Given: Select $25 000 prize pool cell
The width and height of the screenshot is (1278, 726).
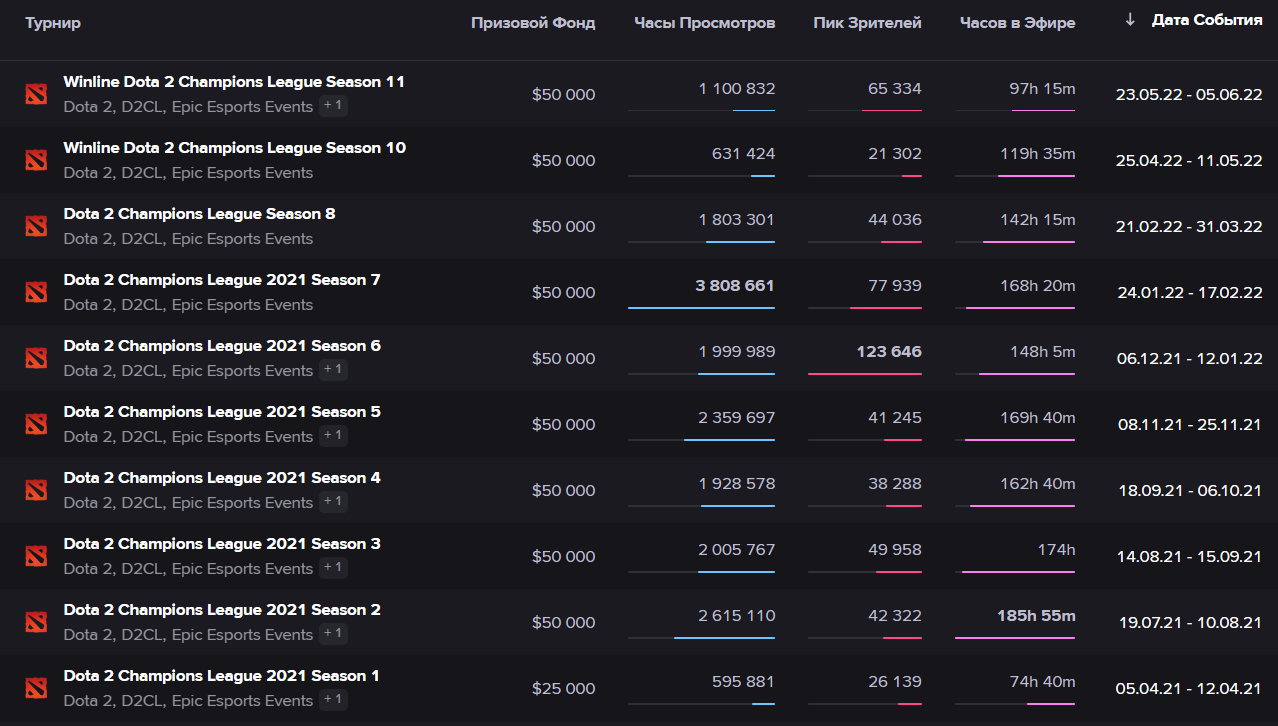Looking at the screenshot, I should point(563,688).
